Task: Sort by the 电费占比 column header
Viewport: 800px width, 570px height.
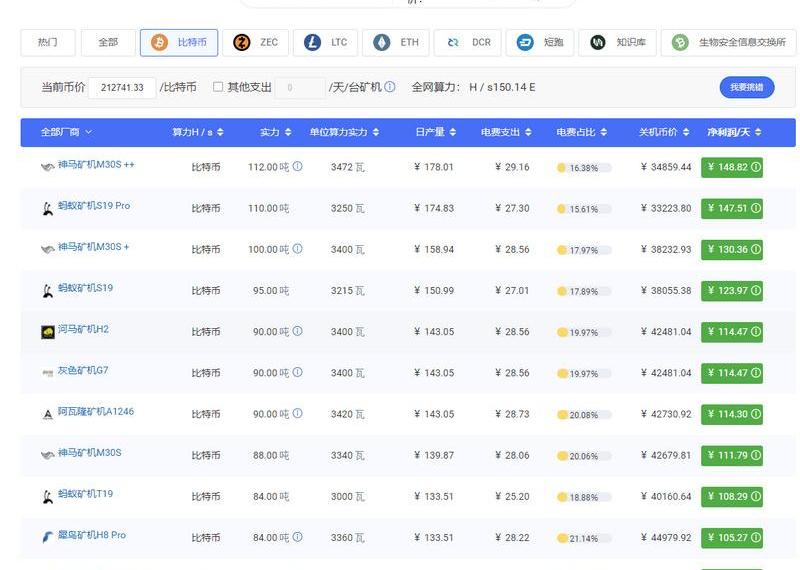Action: click(x=581, y=132)
